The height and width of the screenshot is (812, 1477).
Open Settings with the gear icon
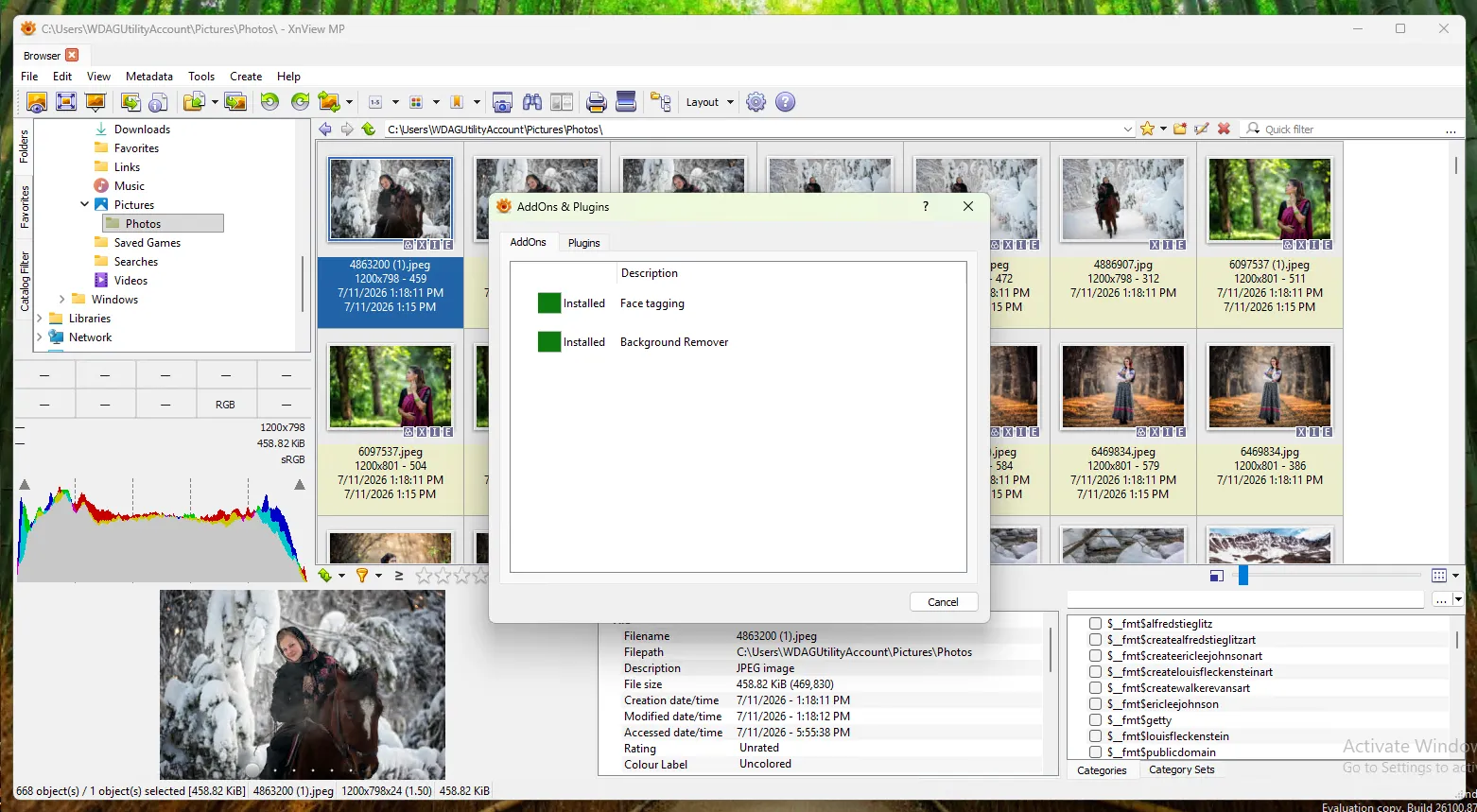tap(756, 102)
